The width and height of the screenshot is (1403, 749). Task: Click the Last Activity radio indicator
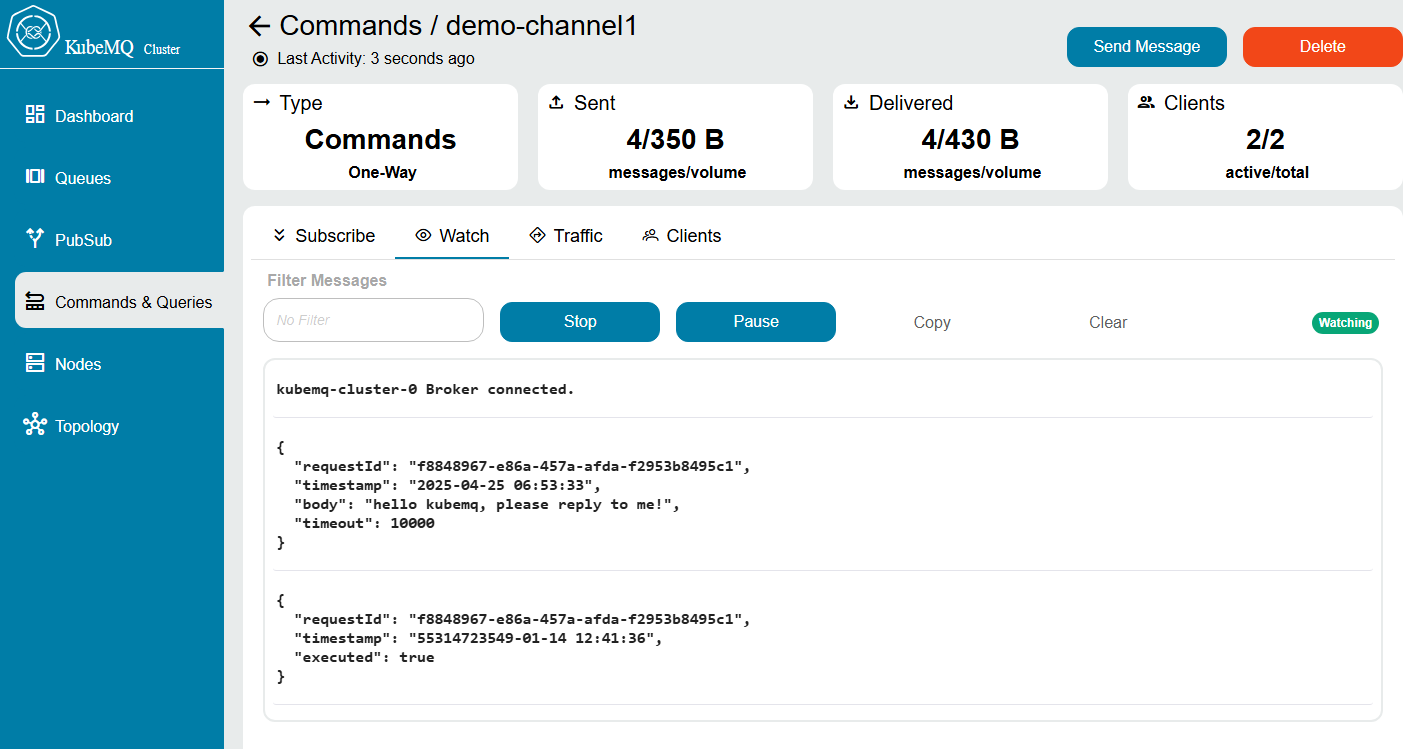pos(261,59)
